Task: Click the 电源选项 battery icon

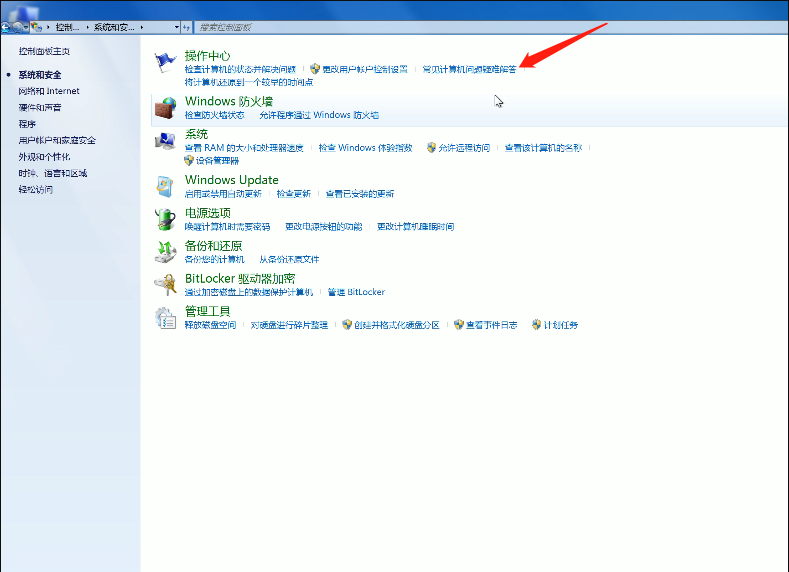Action: tap(165, 219)
